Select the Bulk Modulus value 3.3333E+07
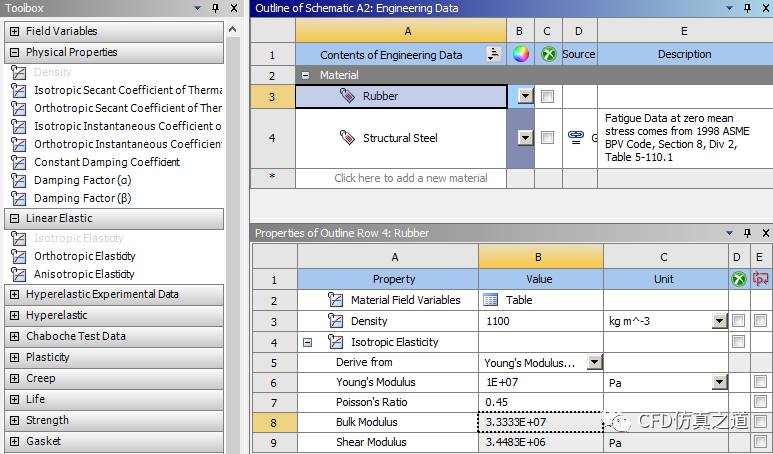The image size is (773, 454). [541, 422]
